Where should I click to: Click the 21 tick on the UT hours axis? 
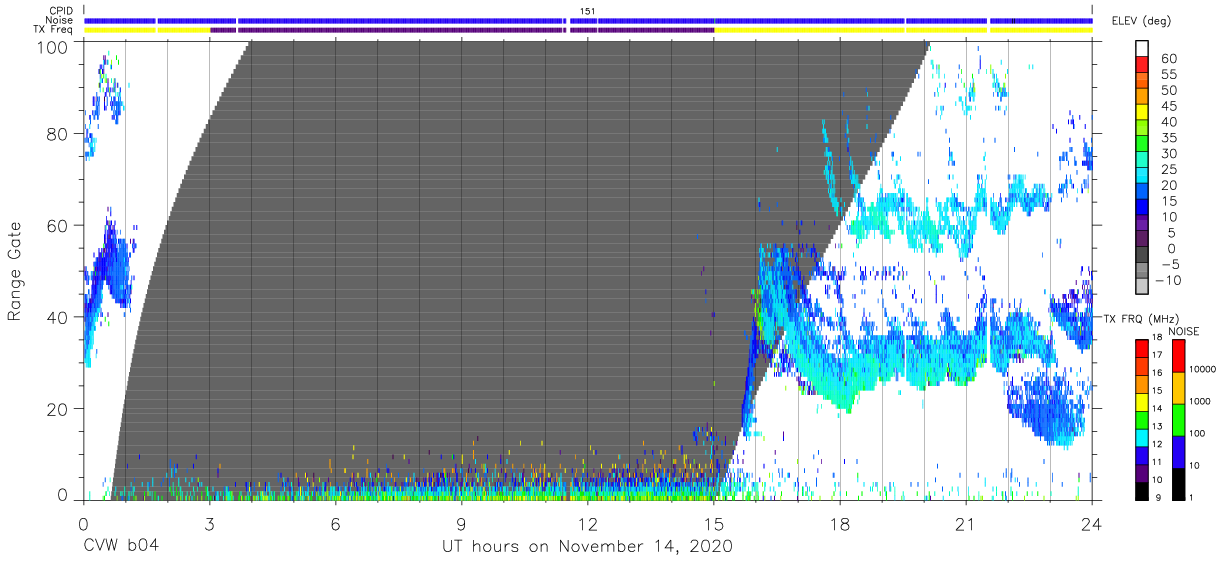point(966,524)
